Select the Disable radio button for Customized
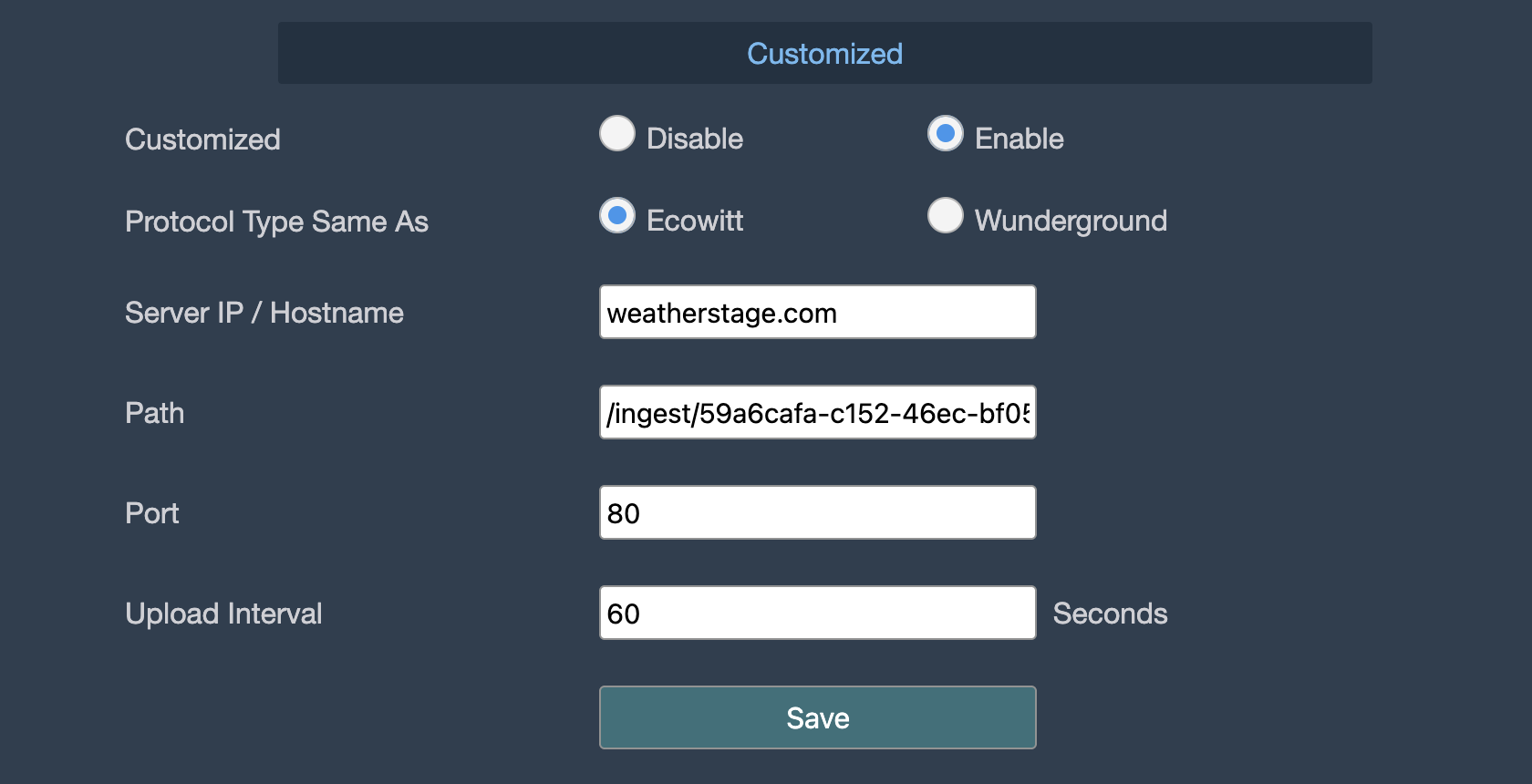 tap(617, 133)
